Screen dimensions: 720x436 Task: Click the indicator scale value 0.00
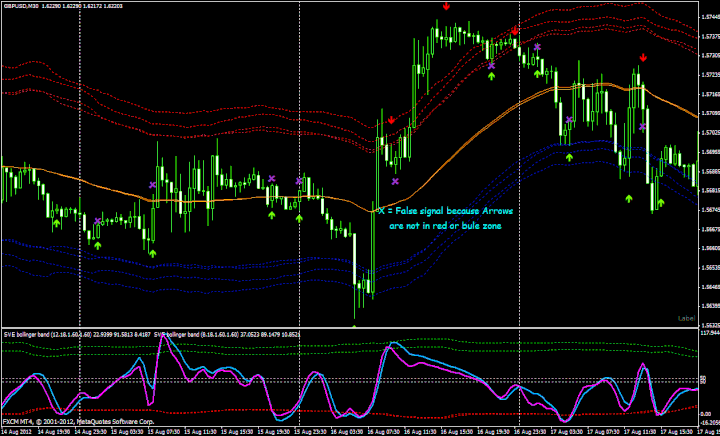(x=706, y=414)
